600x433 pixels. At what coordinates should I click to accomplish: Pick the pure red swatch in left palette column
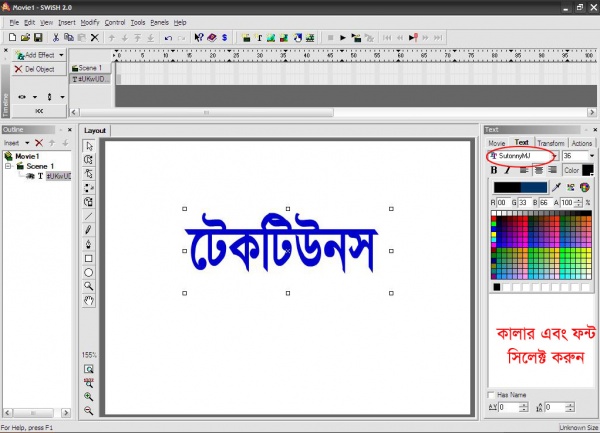coord(494,219)
